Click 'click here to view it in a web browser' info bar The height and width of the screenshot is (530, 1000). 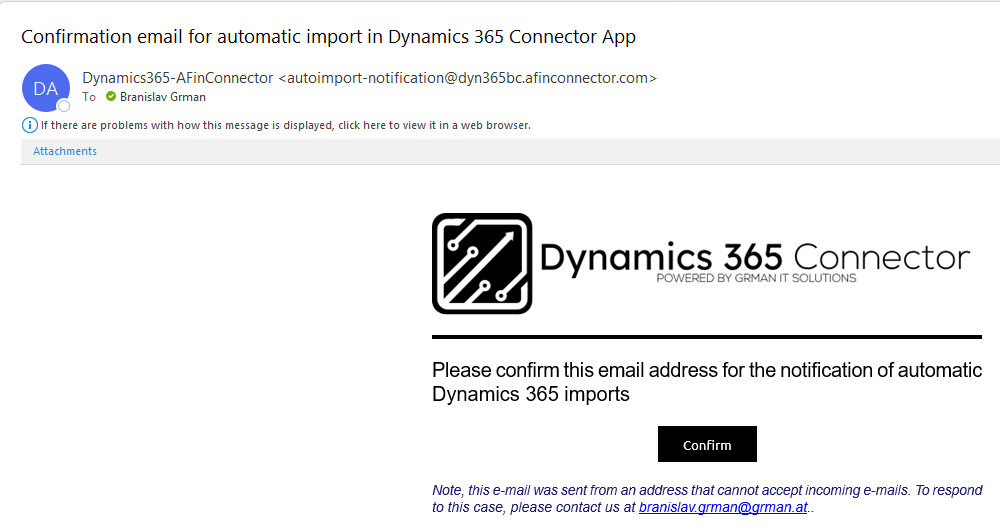coord(286,125)
